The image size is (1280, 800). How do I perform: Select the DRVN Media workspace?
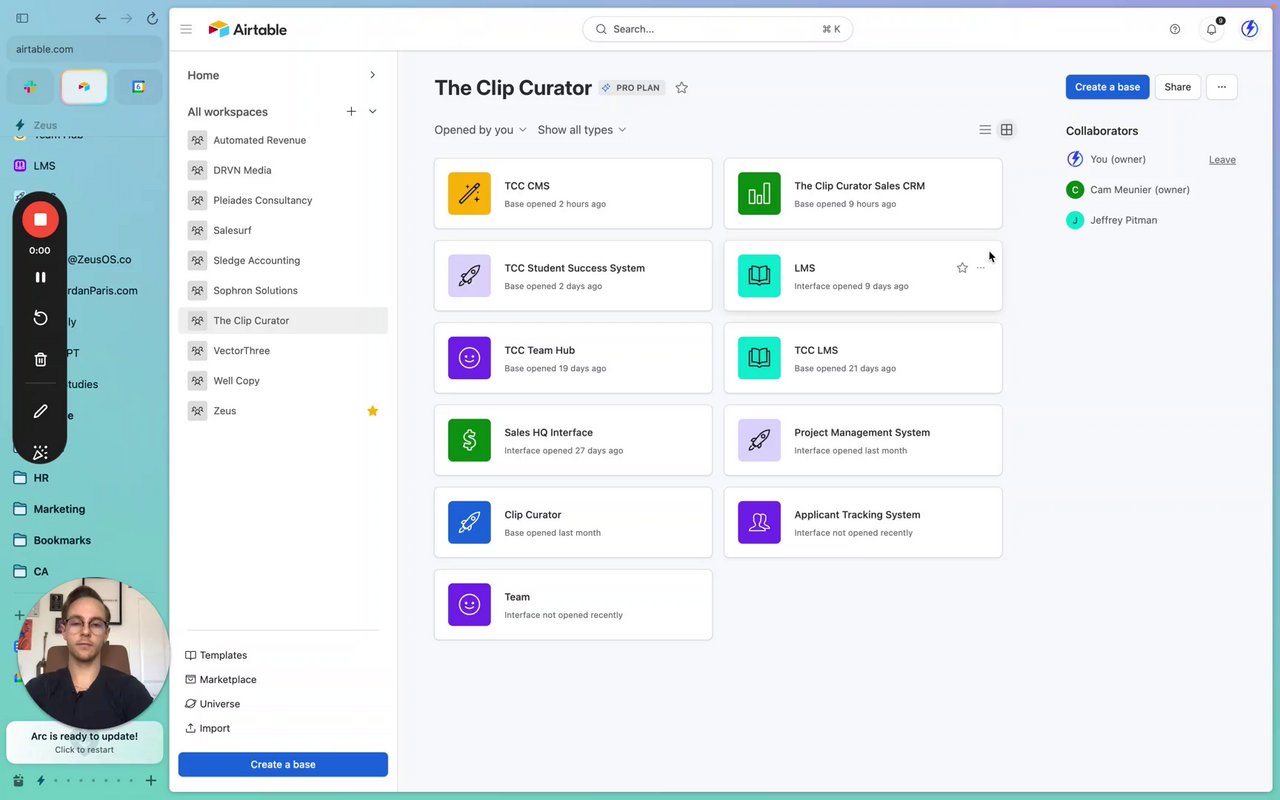coord(283,170)
